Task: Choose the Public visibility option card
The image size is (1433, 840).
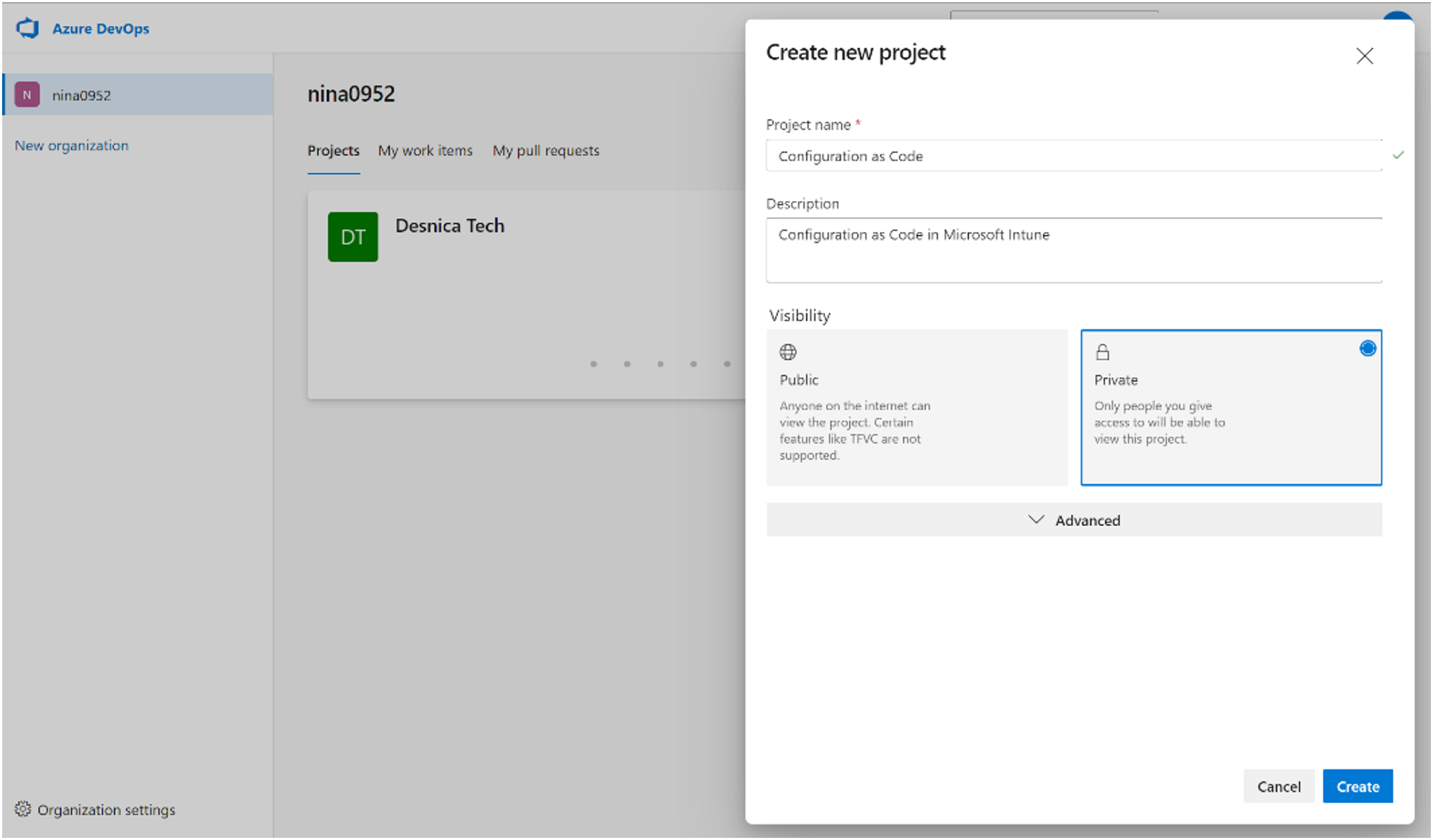Action: click(917, 407)
